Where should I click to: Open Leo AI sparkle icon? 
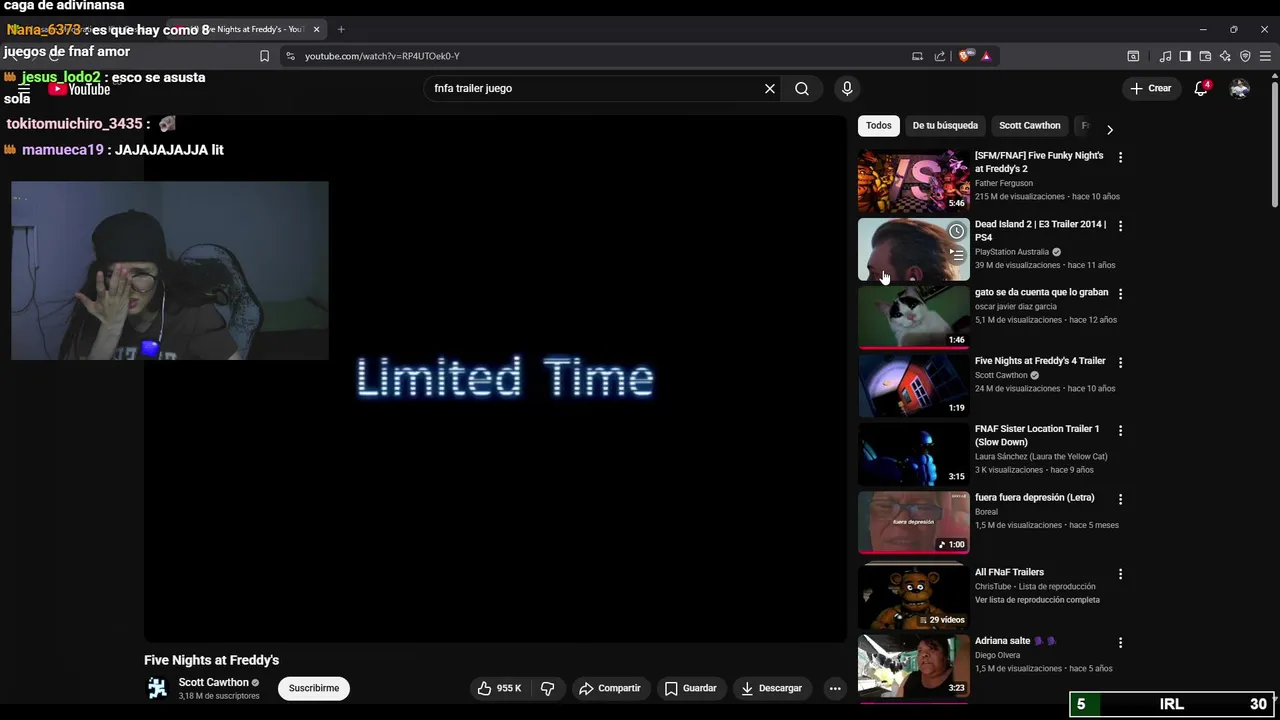point(1225,56)
